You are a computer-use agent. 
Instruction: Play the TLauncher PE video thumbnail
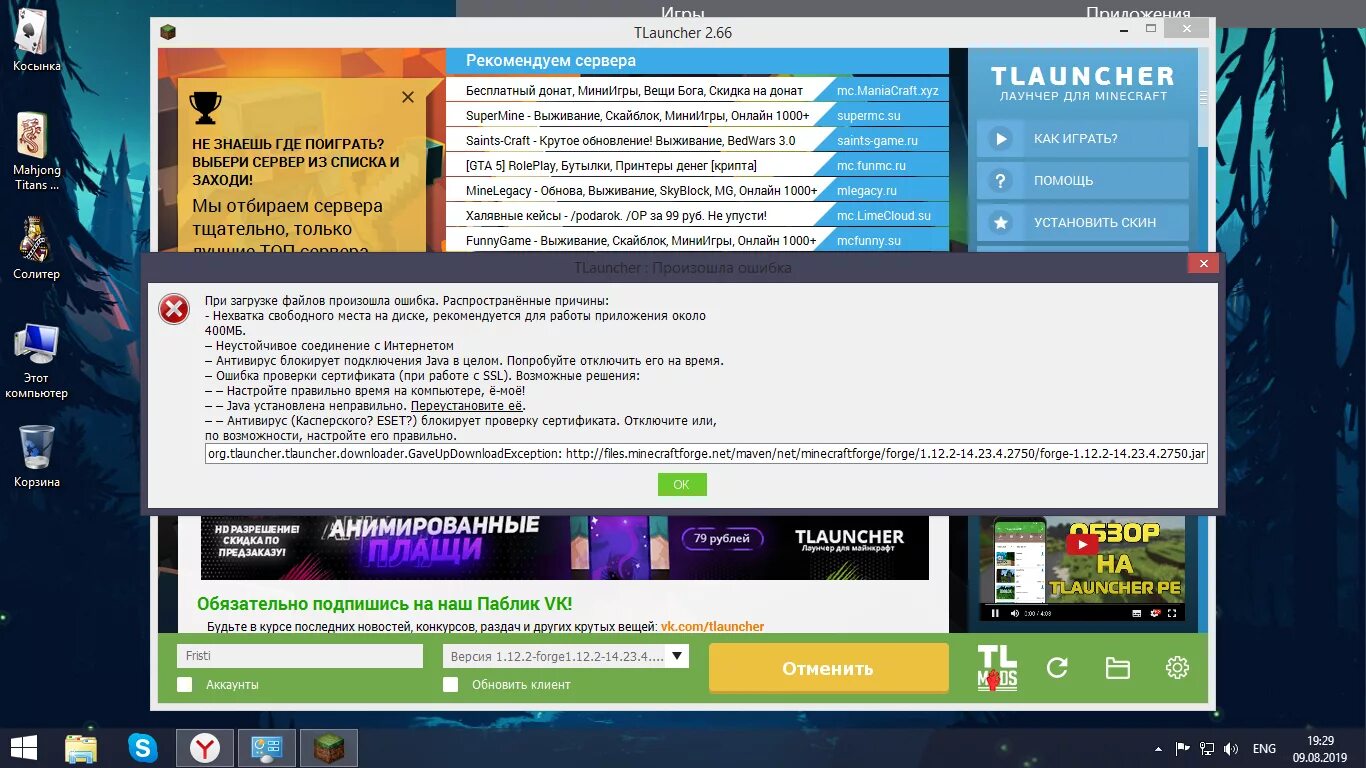pyautogui.click(x=1082, y=568)
